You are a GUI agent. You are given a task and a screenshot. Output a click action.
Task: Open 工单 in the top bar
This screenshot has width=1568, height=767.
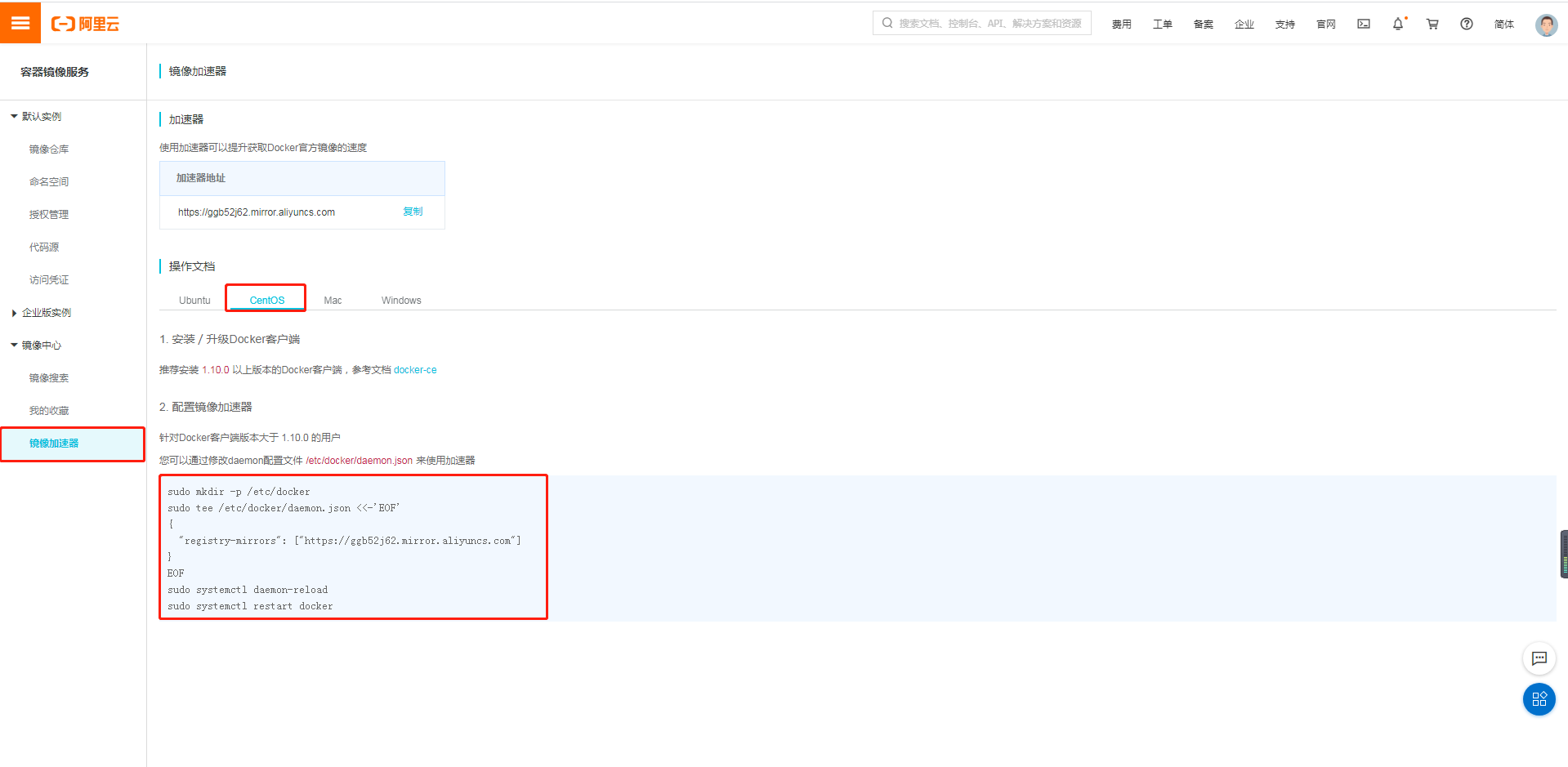tap(1162, 25)
